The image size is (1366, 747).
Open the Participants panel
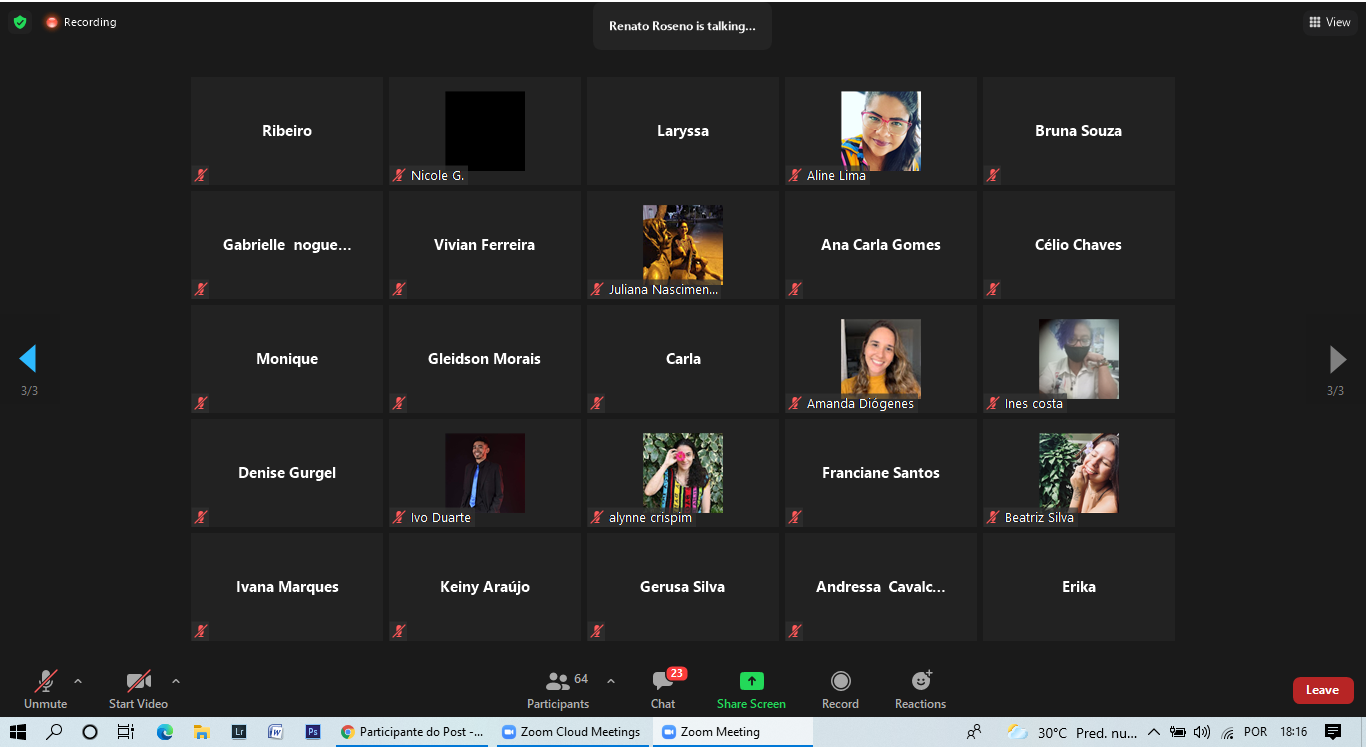[558, 689]
